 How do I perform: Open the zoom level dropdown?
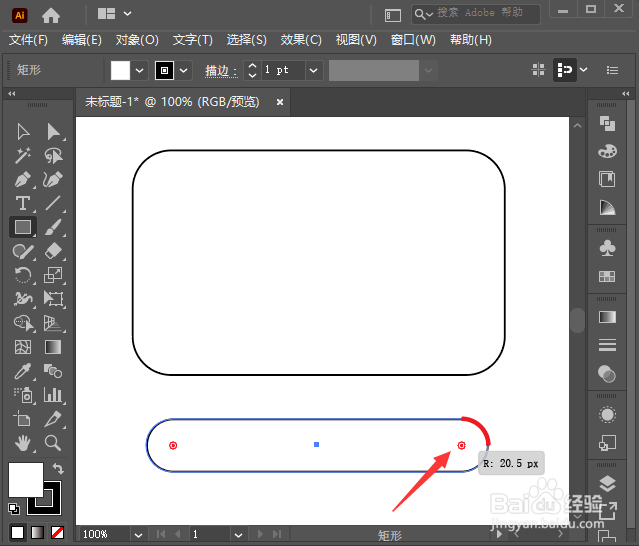(x=139, y=535)
